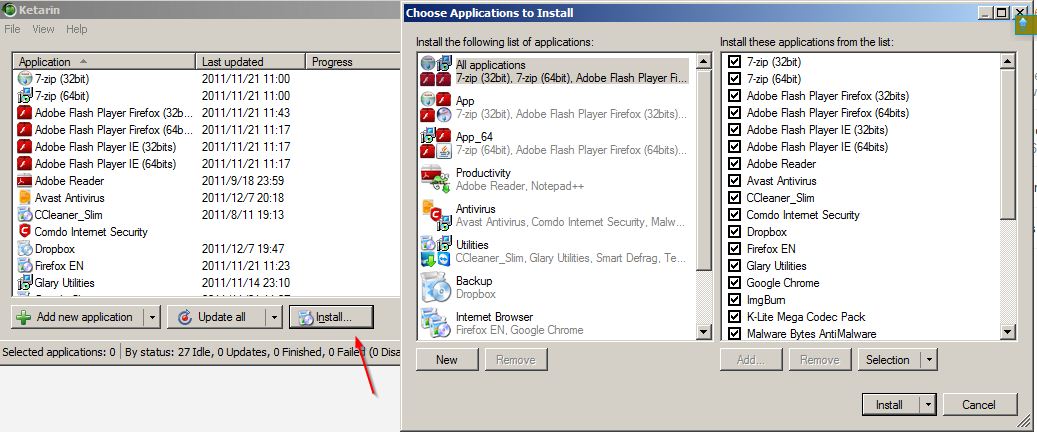Click the Backup list group icon

[x=436, y=287]
